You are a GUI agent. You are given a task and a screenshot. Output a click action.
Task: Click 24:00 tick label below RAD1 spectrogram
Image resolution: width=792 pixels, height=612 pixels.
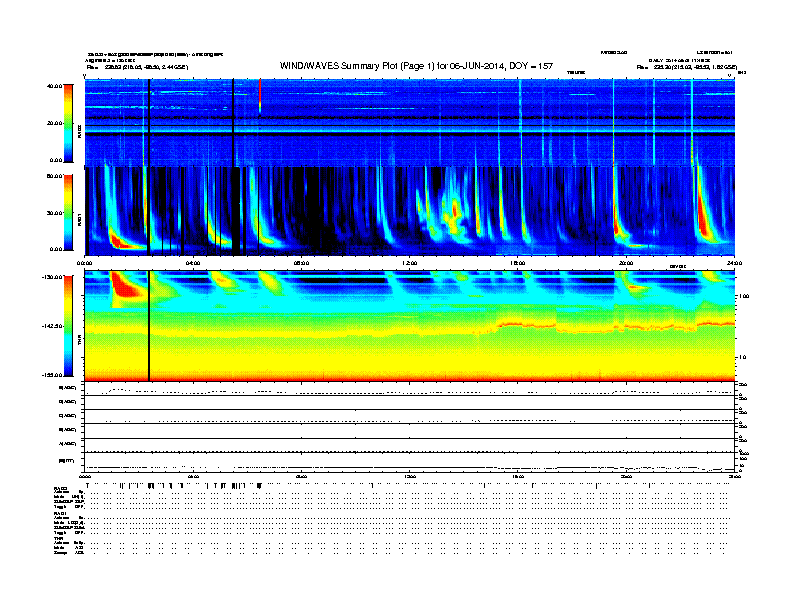click(734, 263)
